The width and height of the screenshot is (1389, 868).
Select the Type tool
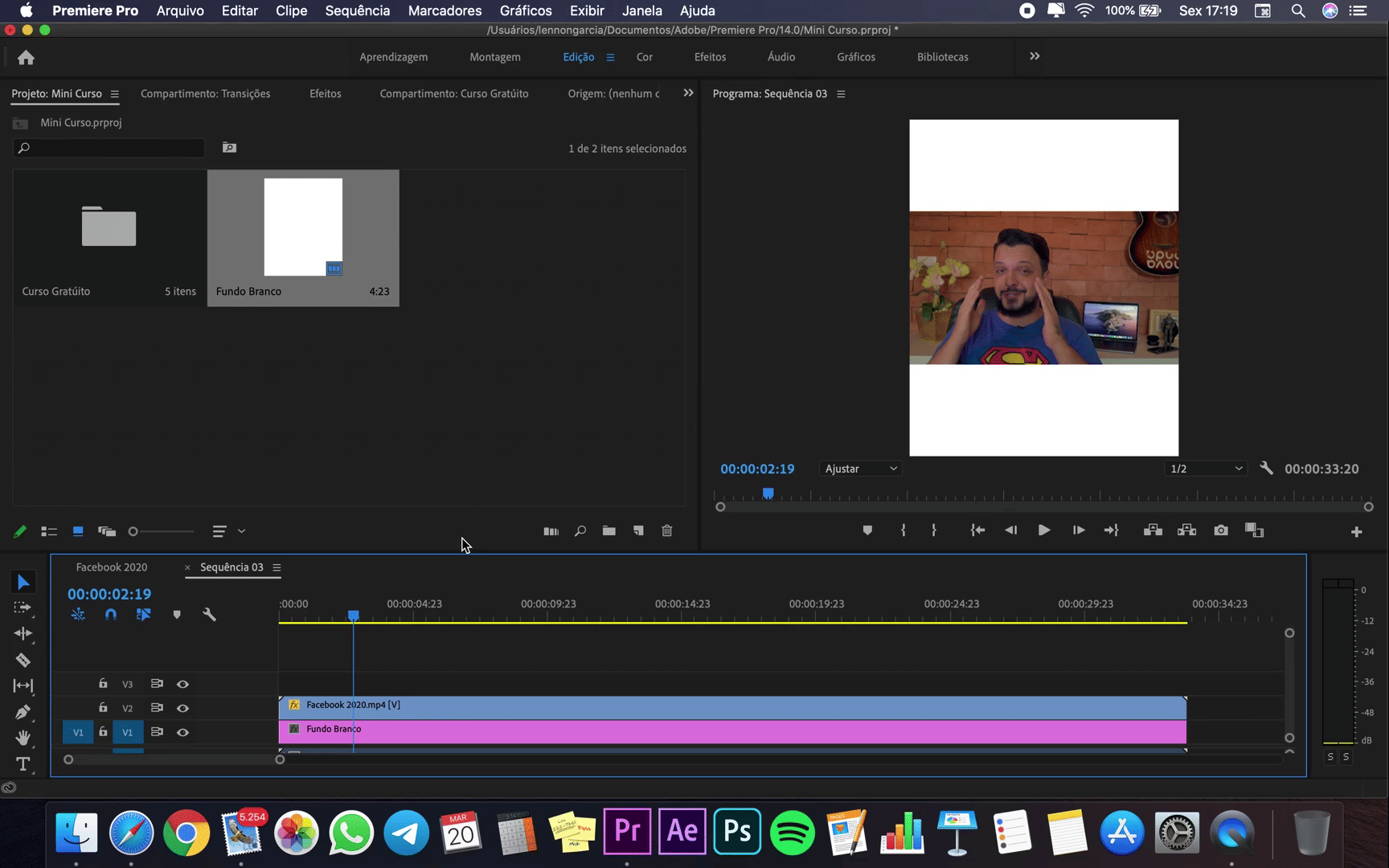point(23,764)
